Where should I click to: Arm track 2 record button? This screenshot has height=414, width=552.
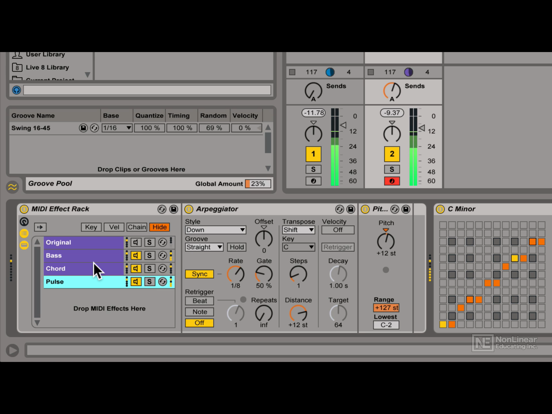pos(392,181)
